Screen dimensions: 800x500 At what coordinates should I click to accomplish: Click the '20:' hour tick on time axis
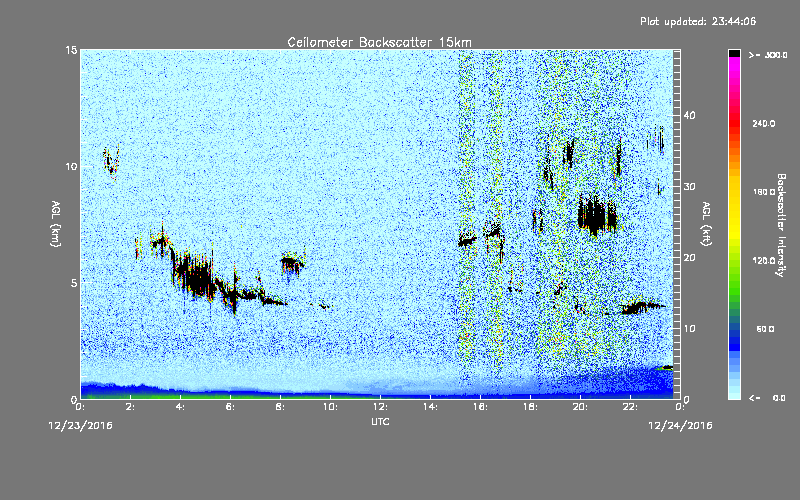click(x=580, y=407)
